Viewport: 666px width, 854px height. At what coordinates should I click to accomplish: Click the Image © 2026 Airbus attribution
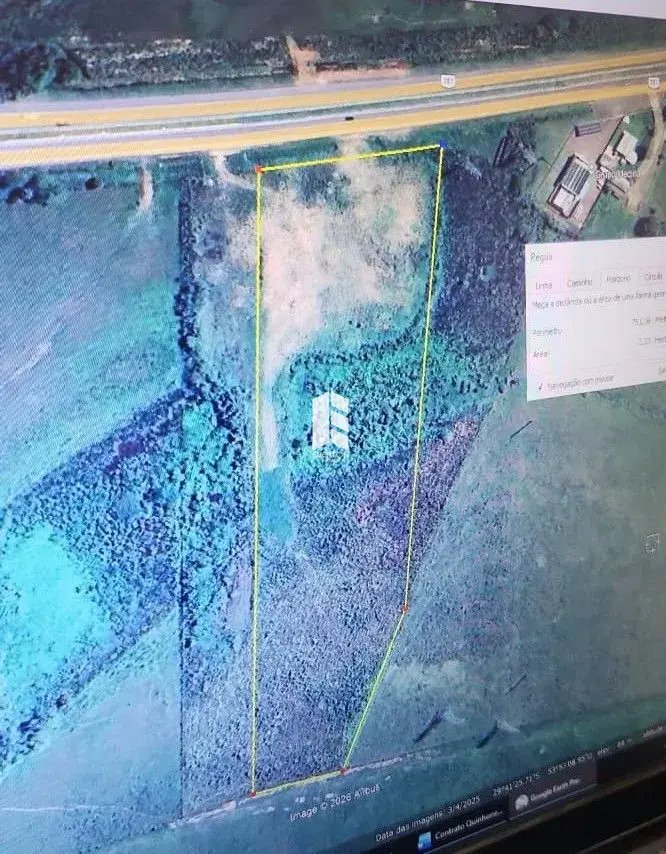coord(334,800)
